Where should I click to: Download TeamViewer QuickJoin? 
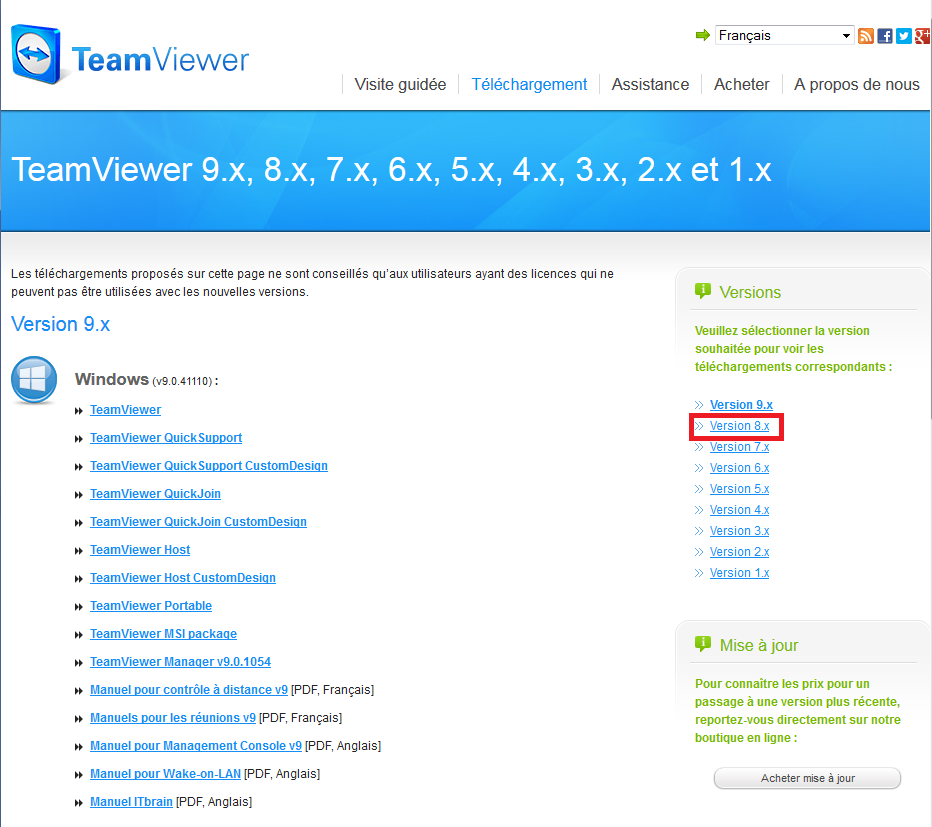click(155, 493)
